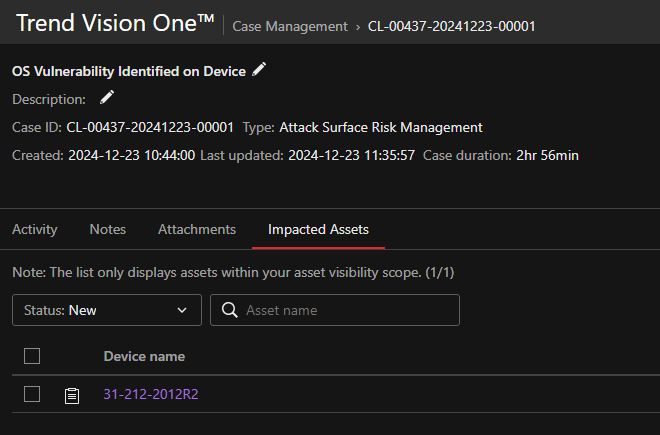Click the pencil icon beside the case title

260,69
